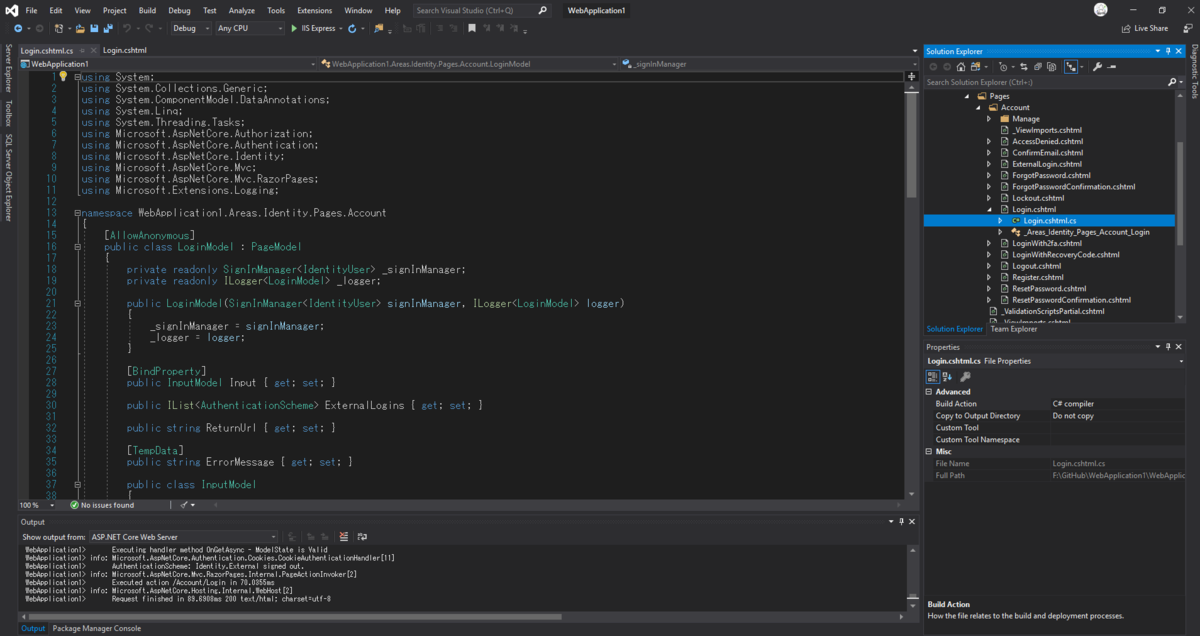Toggle word wrap icon in Output panel
Screen dimensions: 1200x636
coord(362,537)
